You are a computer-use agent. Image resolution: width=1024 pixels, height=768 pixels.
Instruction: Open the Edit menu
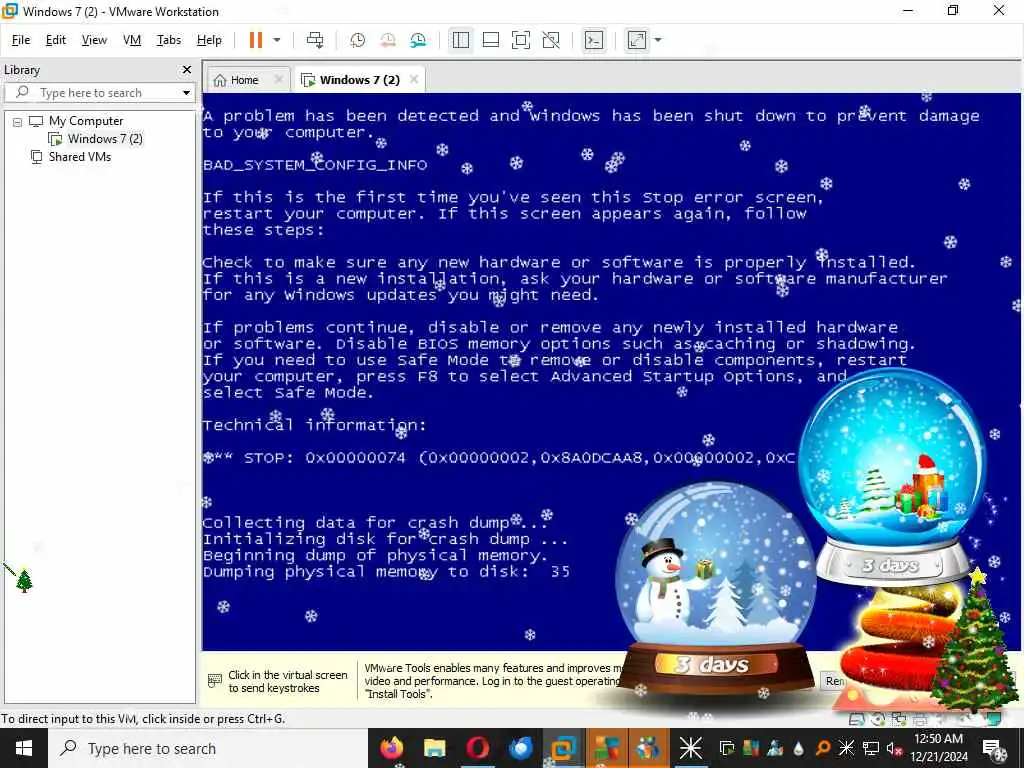(56, 40)
